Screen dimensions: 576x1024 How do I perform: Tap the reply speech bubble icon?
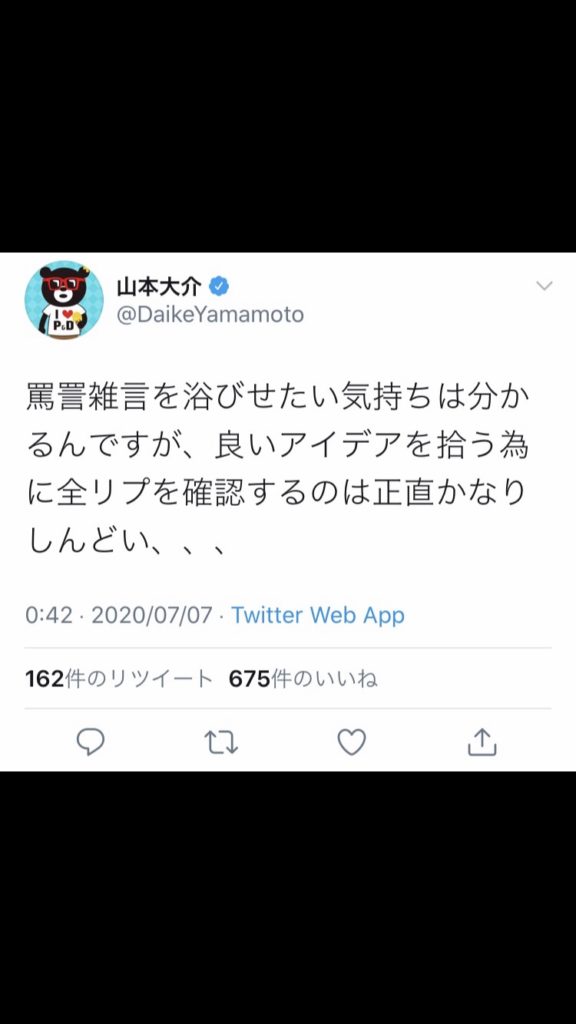(90, 743)
